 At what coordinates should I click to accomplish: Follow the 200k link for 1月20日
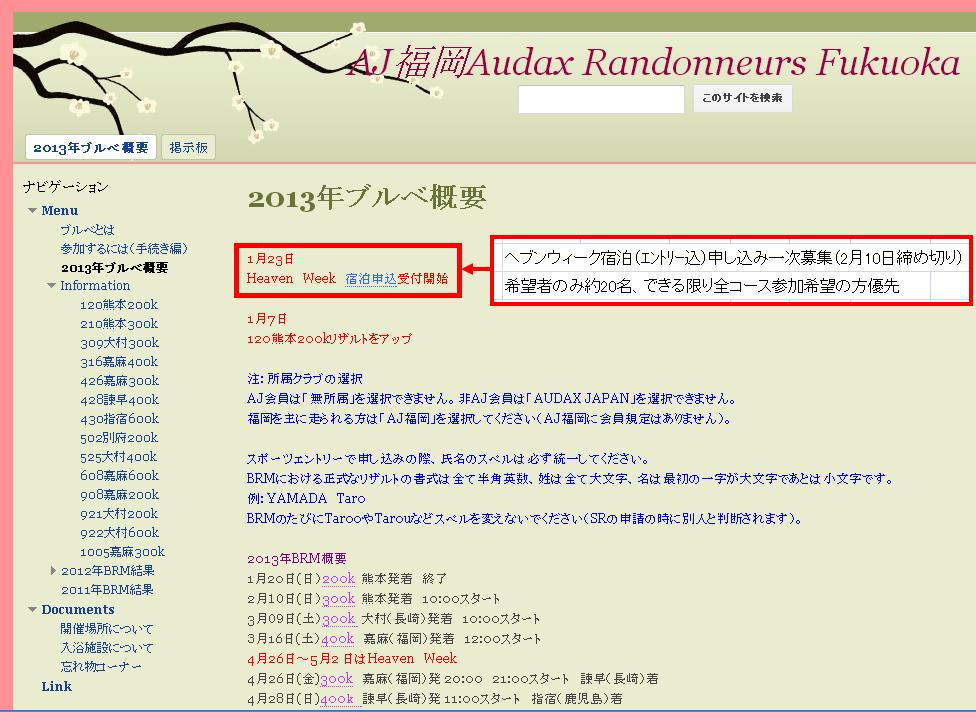[339, 579]
